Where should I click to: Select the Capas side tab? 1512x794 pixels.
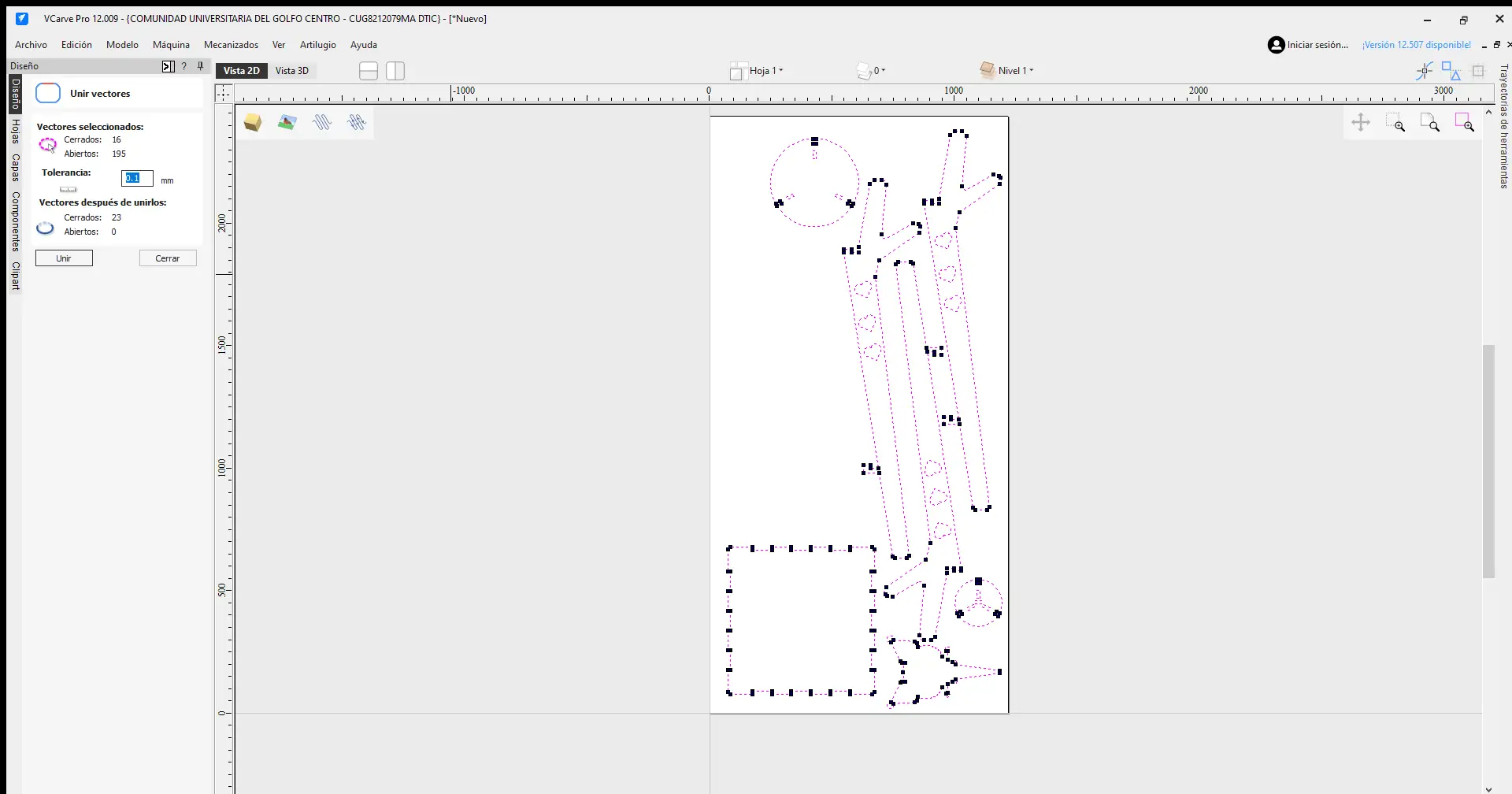pos(15,167)
